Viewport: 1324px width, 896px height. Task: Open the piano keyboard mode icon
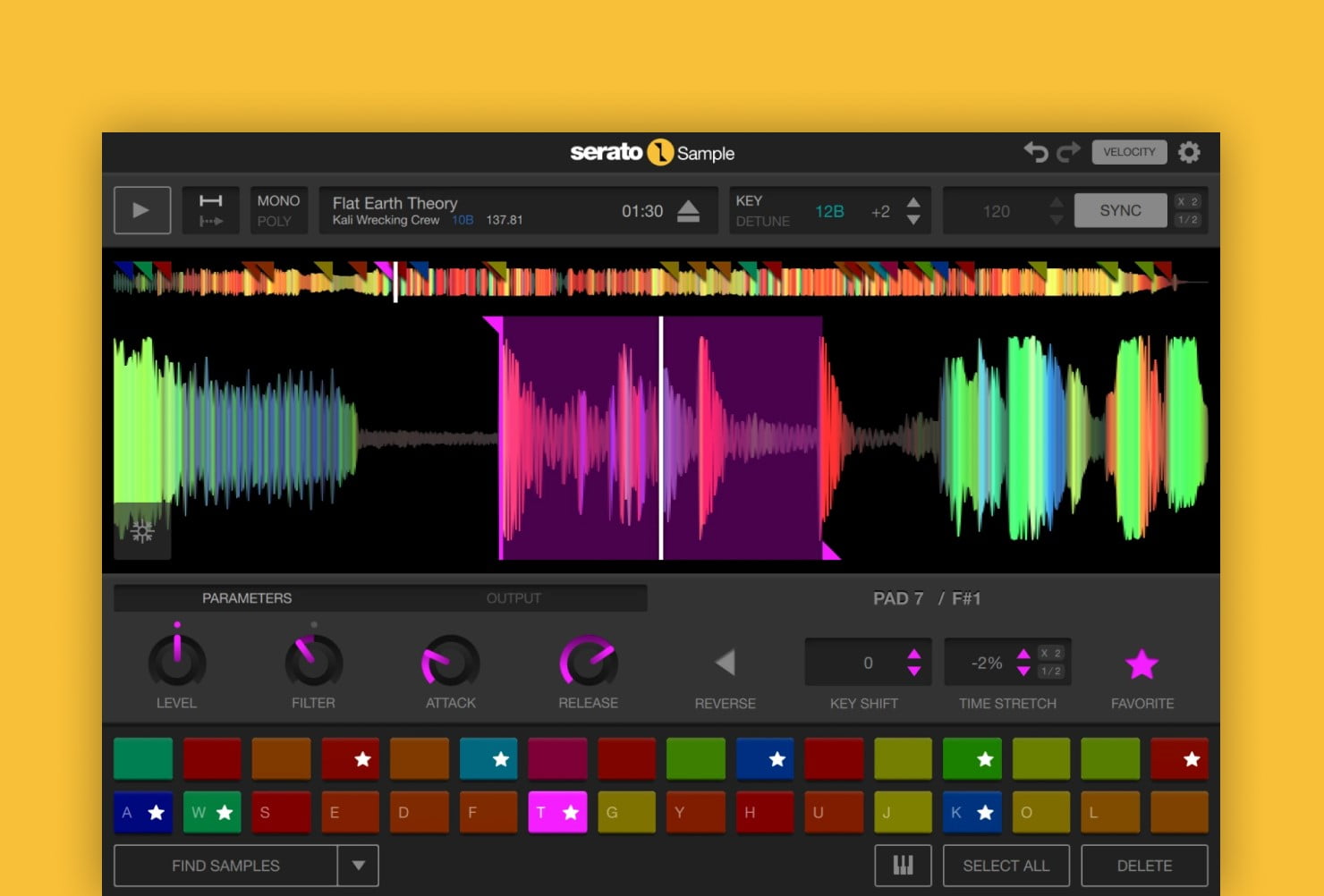coord(903,865)
